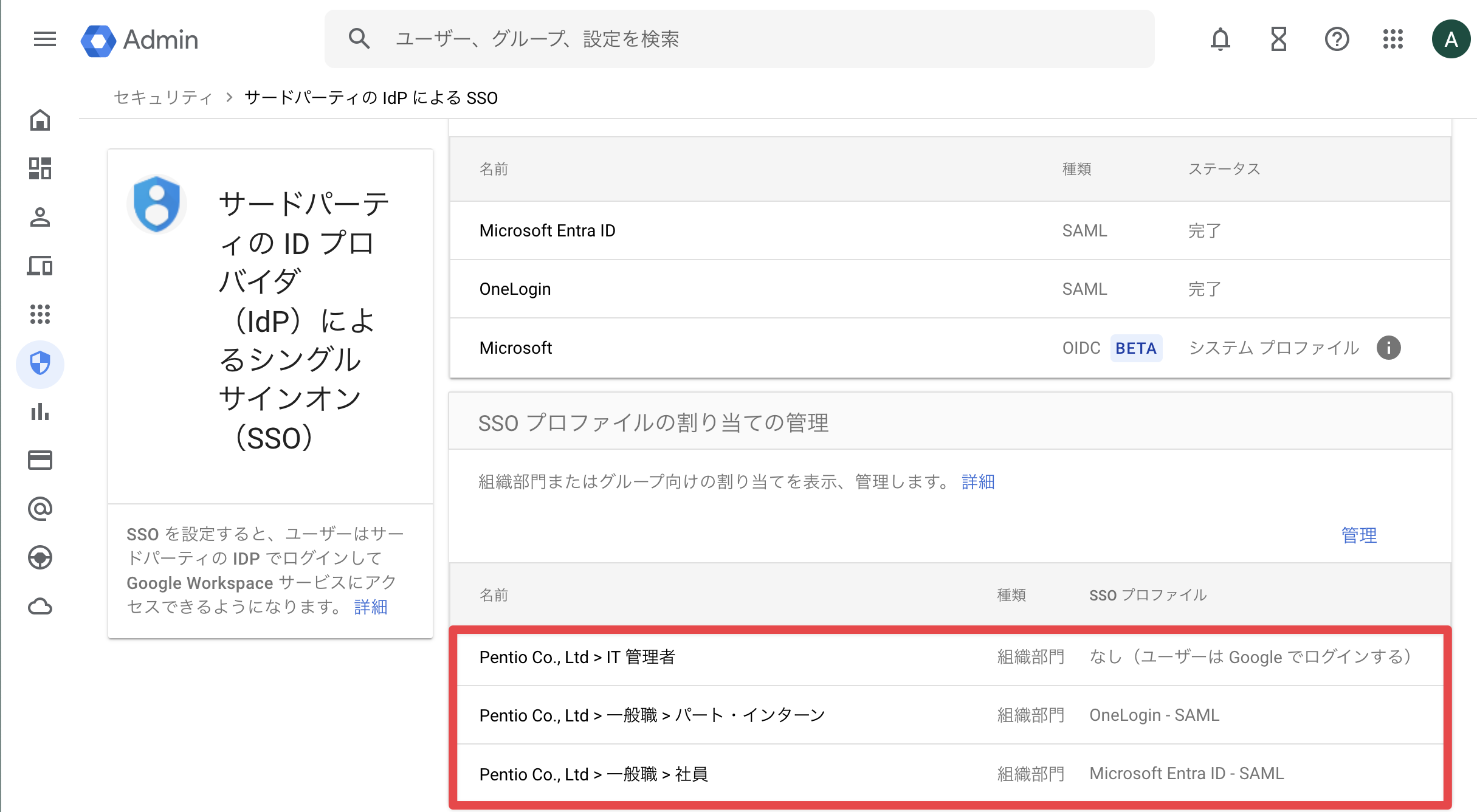Open the Google apps grid launcher
Image resolution: width=1477 pixels, height=812 pixels.
1393,40
